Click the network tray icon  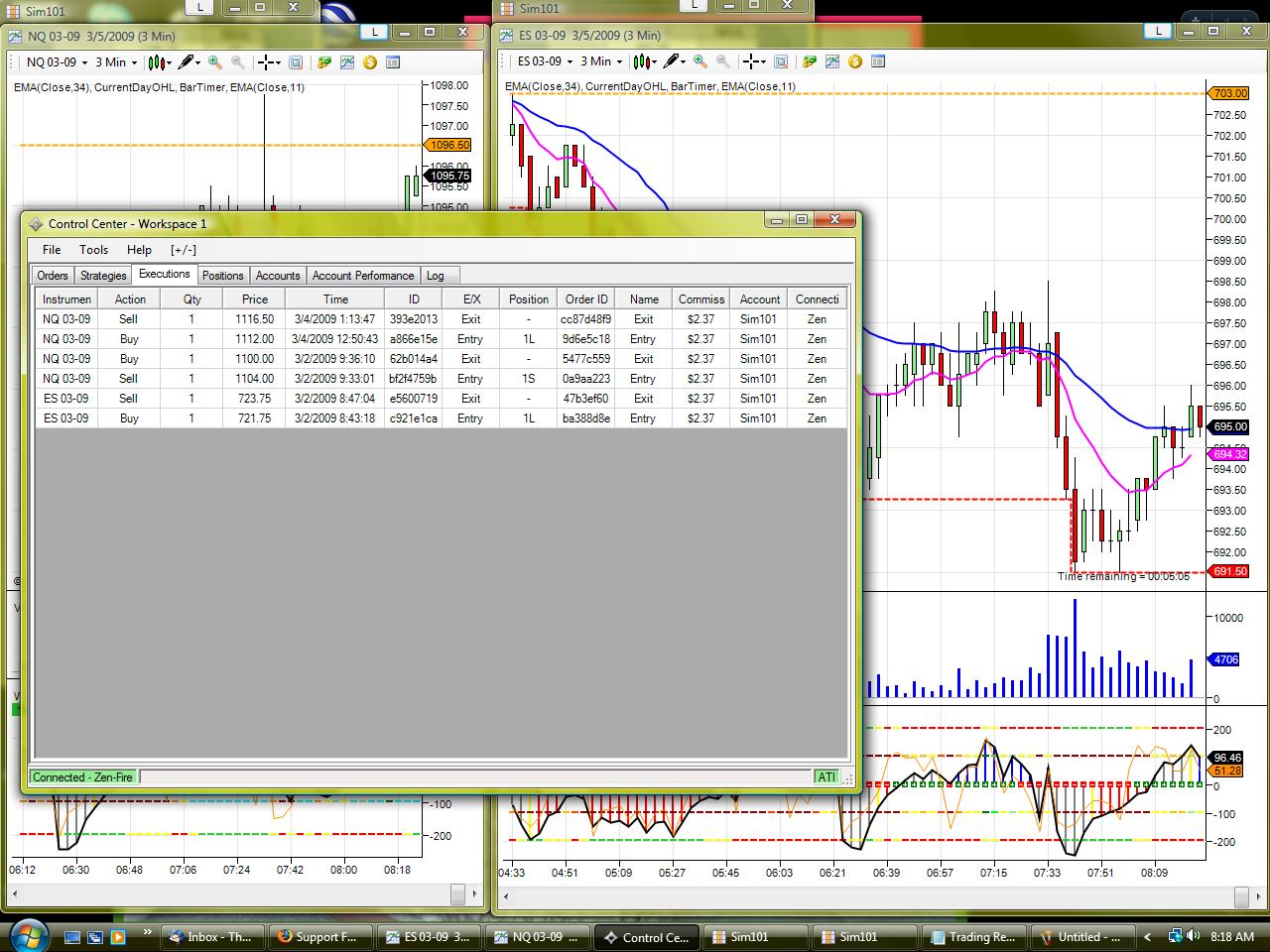(x=1175, y=936)
